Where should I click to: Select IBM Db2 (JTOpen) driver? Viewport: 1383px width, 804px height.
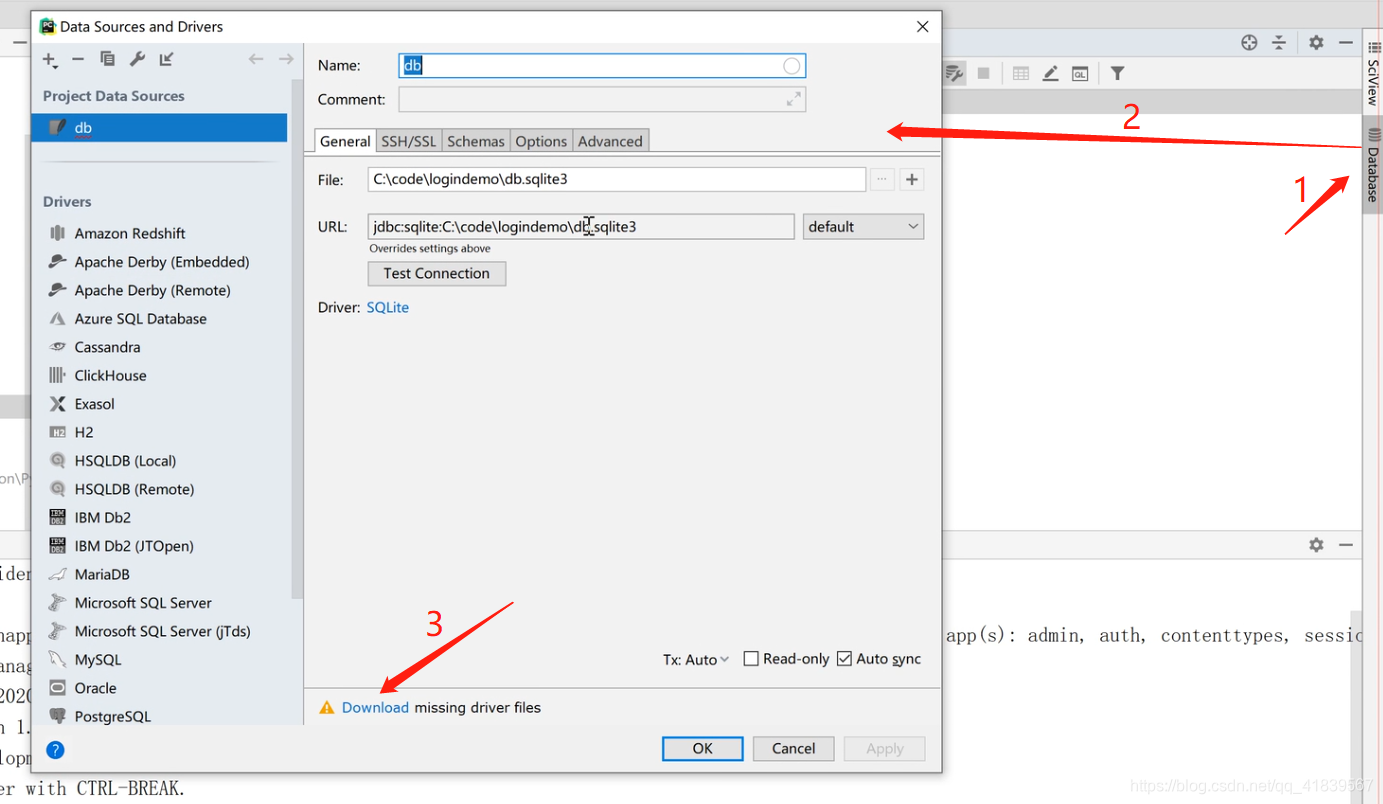[134, 546]
